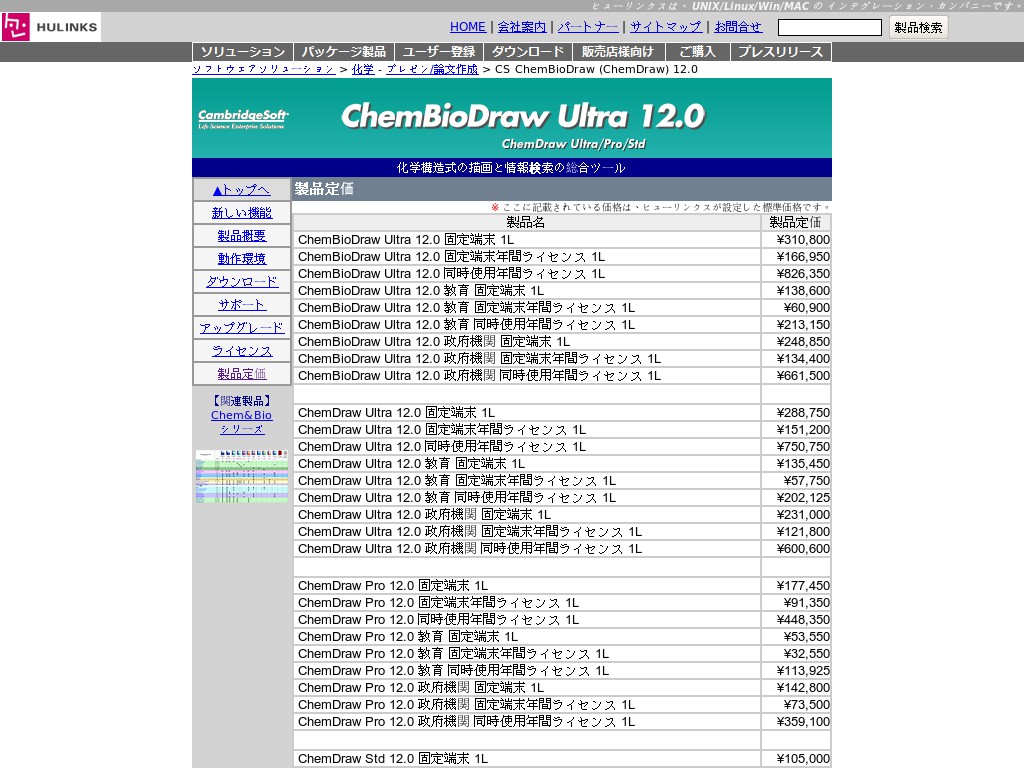Open サポート sidebar link
Screen dimensions: 1024x768
point(242,305)
